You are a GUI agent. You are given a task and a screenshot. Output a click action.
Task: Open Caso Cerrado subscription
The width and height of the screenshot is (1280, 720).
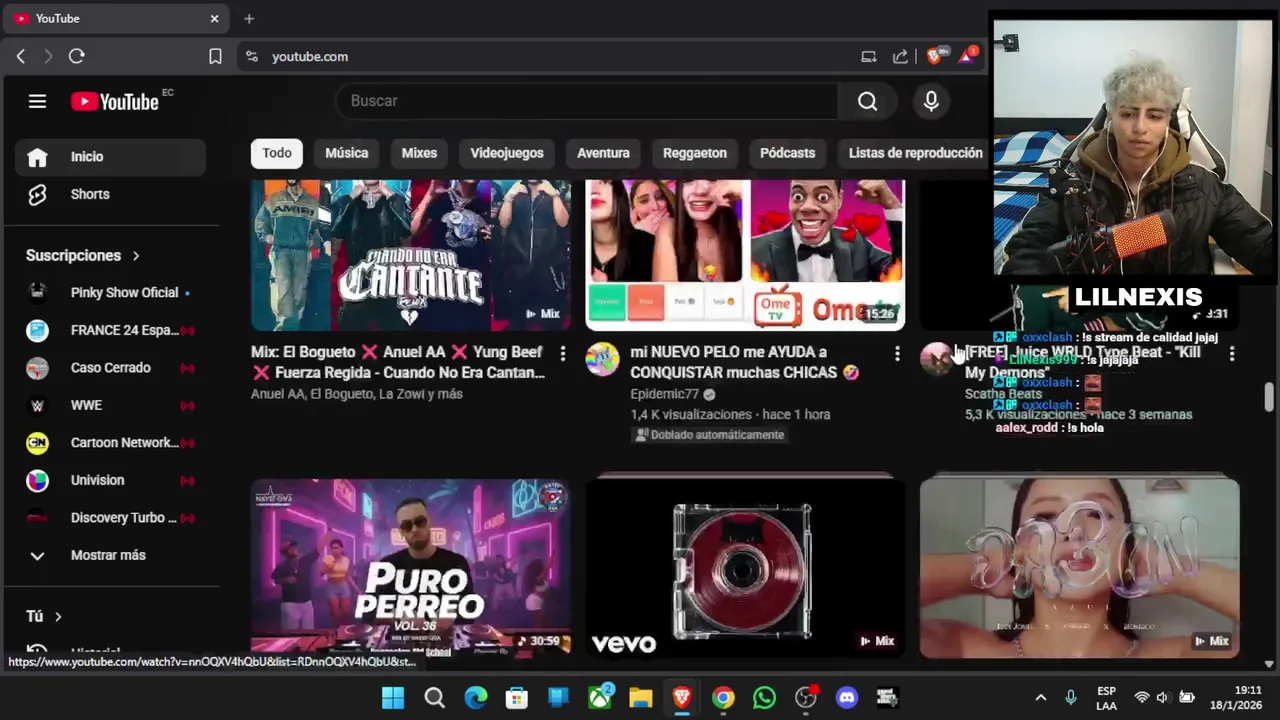tap(110, 367)
